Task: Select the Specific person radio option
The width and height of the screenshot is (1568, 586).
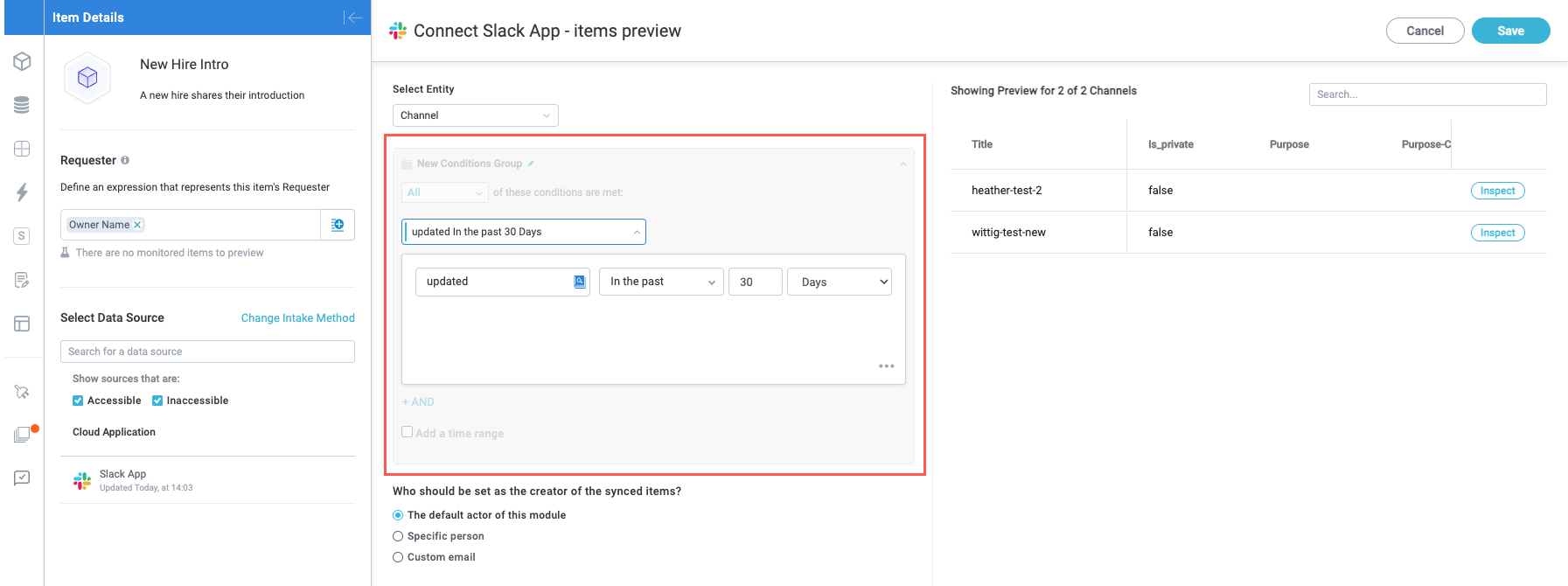Action: [398, 536]
